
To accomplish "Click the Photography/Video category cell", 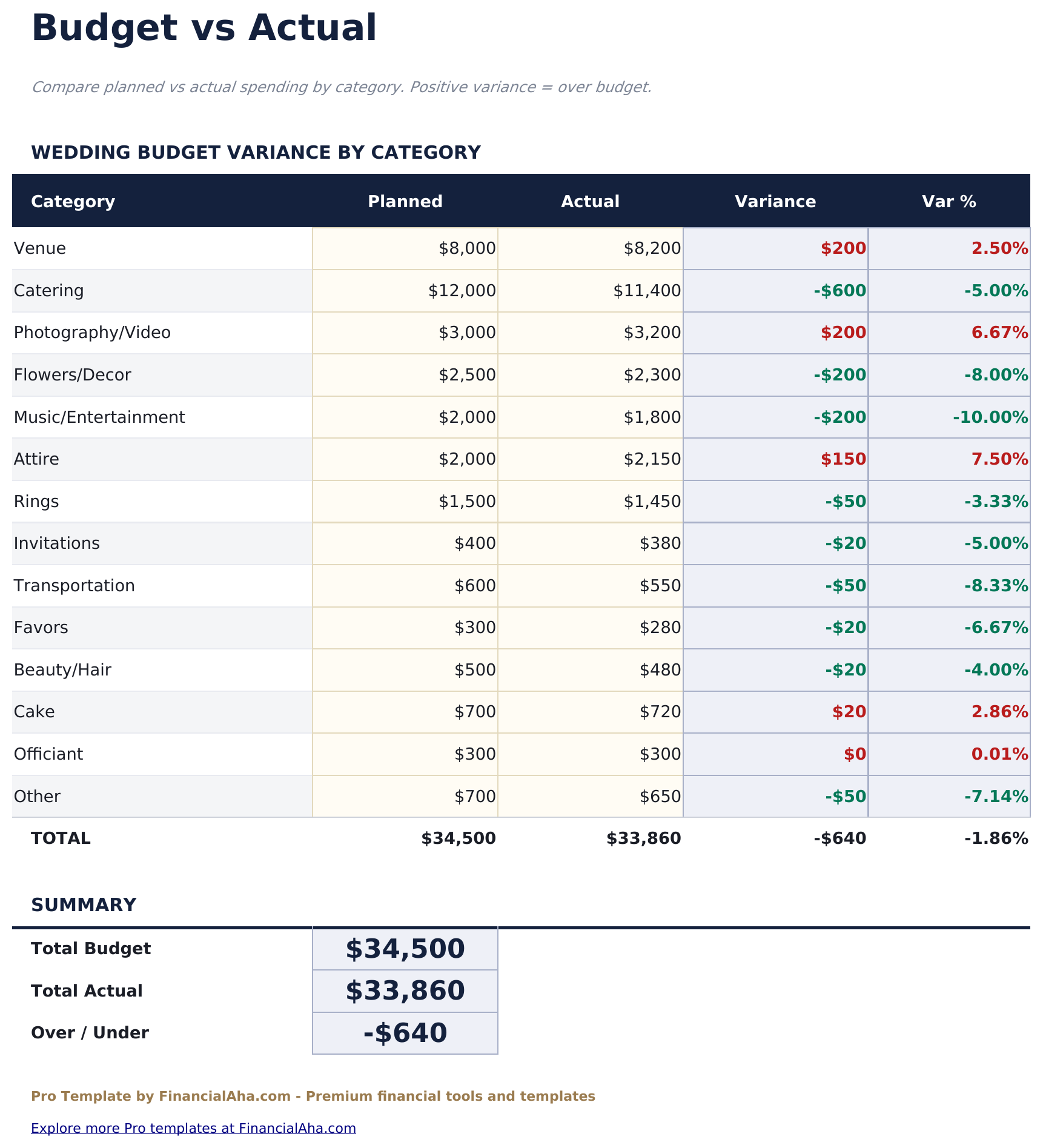I will (162, 333).
